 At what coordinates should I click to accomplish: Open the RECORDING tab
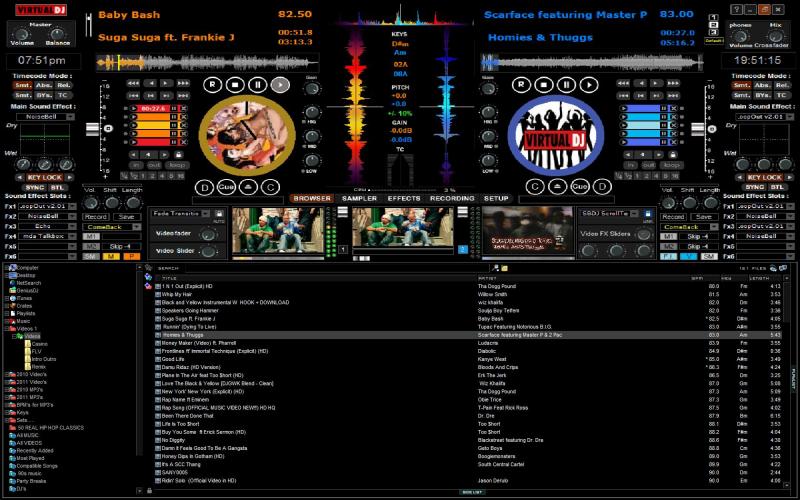(x=452, y=198)
